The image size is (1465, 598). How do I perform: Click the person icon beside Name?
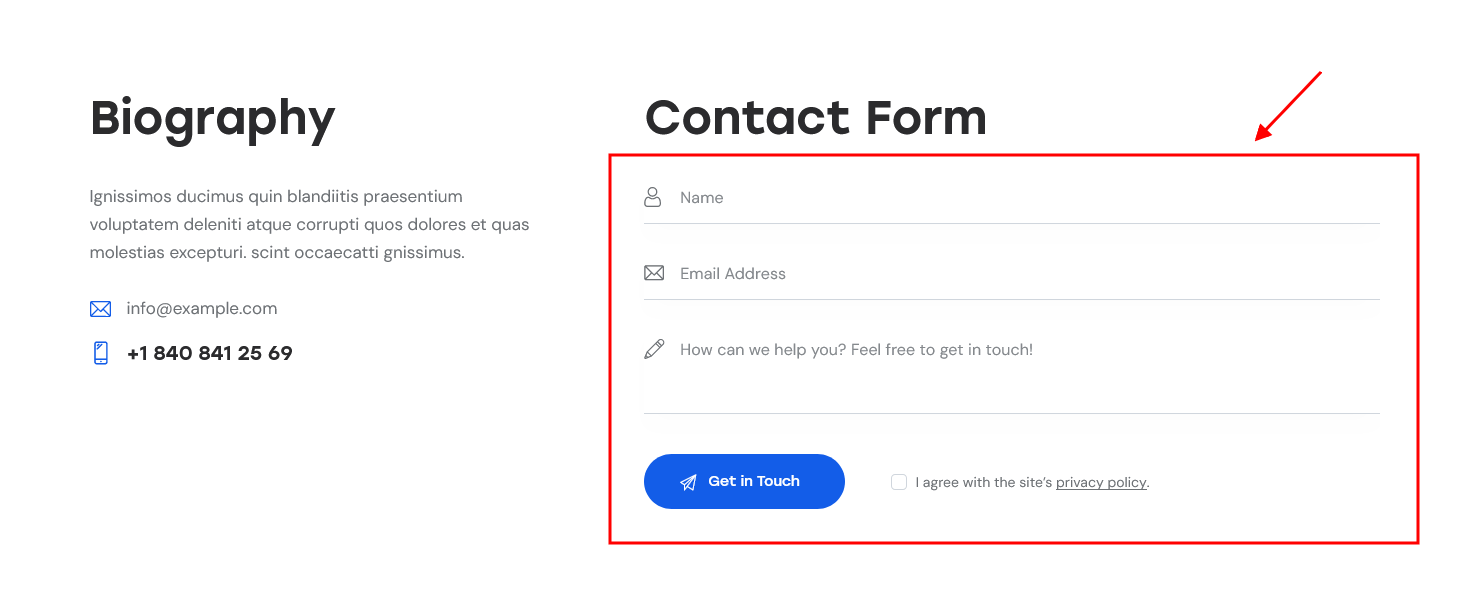[x=653, y=197]
